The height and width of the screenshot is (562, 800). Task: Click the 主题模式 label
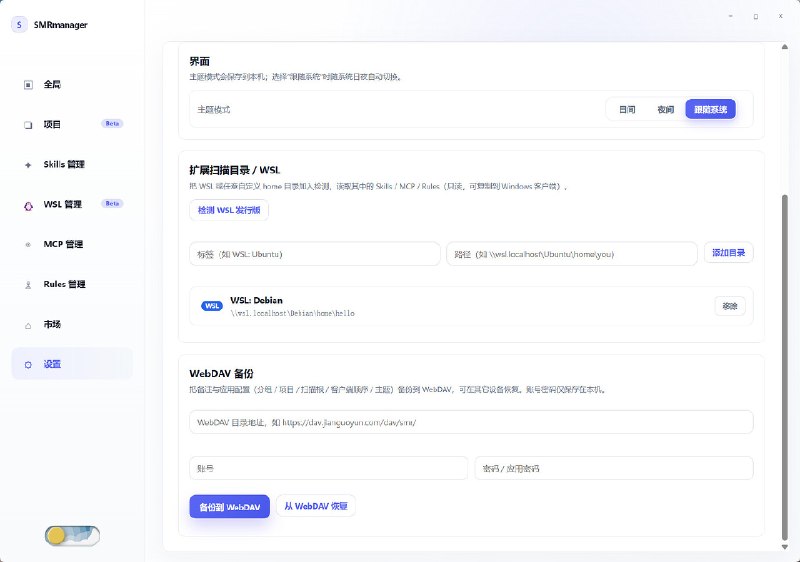(x=214, y=110)
